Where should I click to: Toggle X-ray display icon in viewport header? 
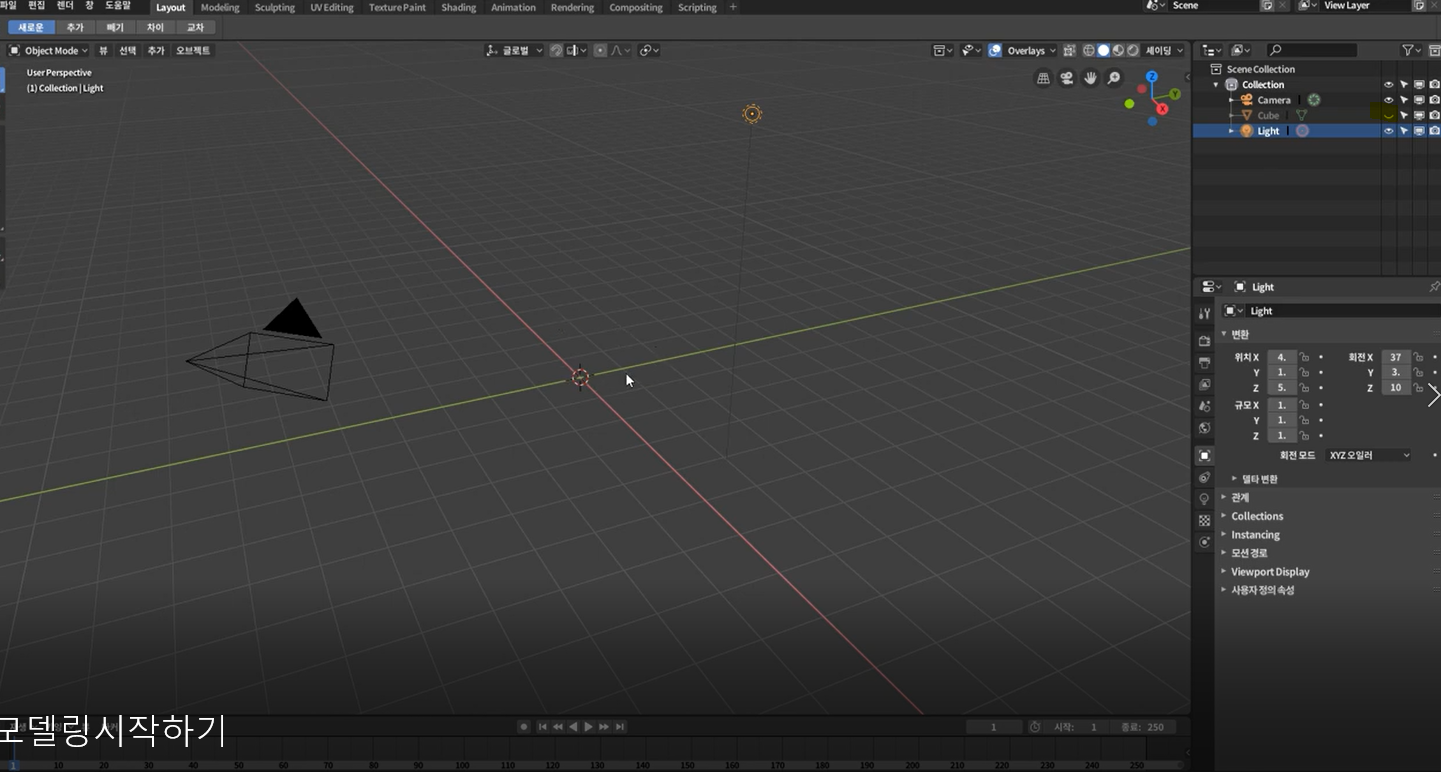(1069, 50)
